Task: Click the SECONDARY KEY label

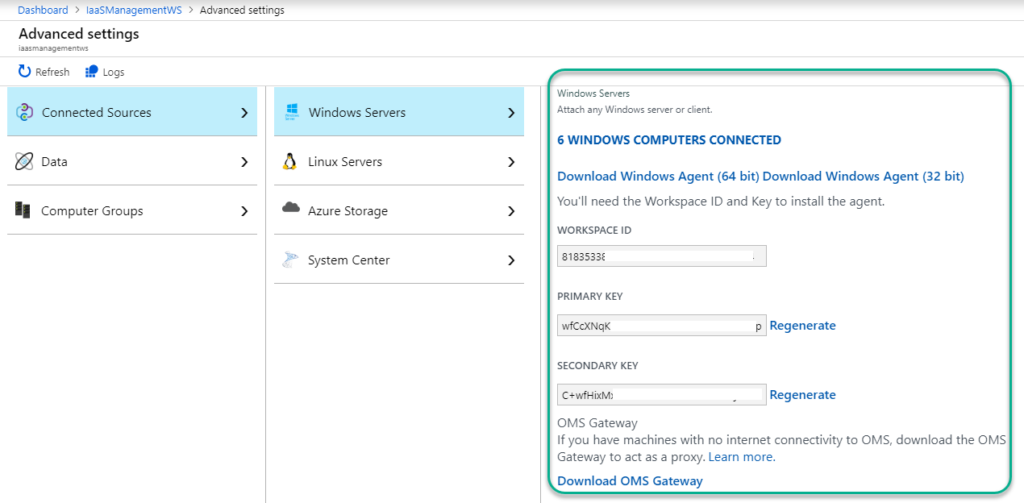Action: click(598, 366)
